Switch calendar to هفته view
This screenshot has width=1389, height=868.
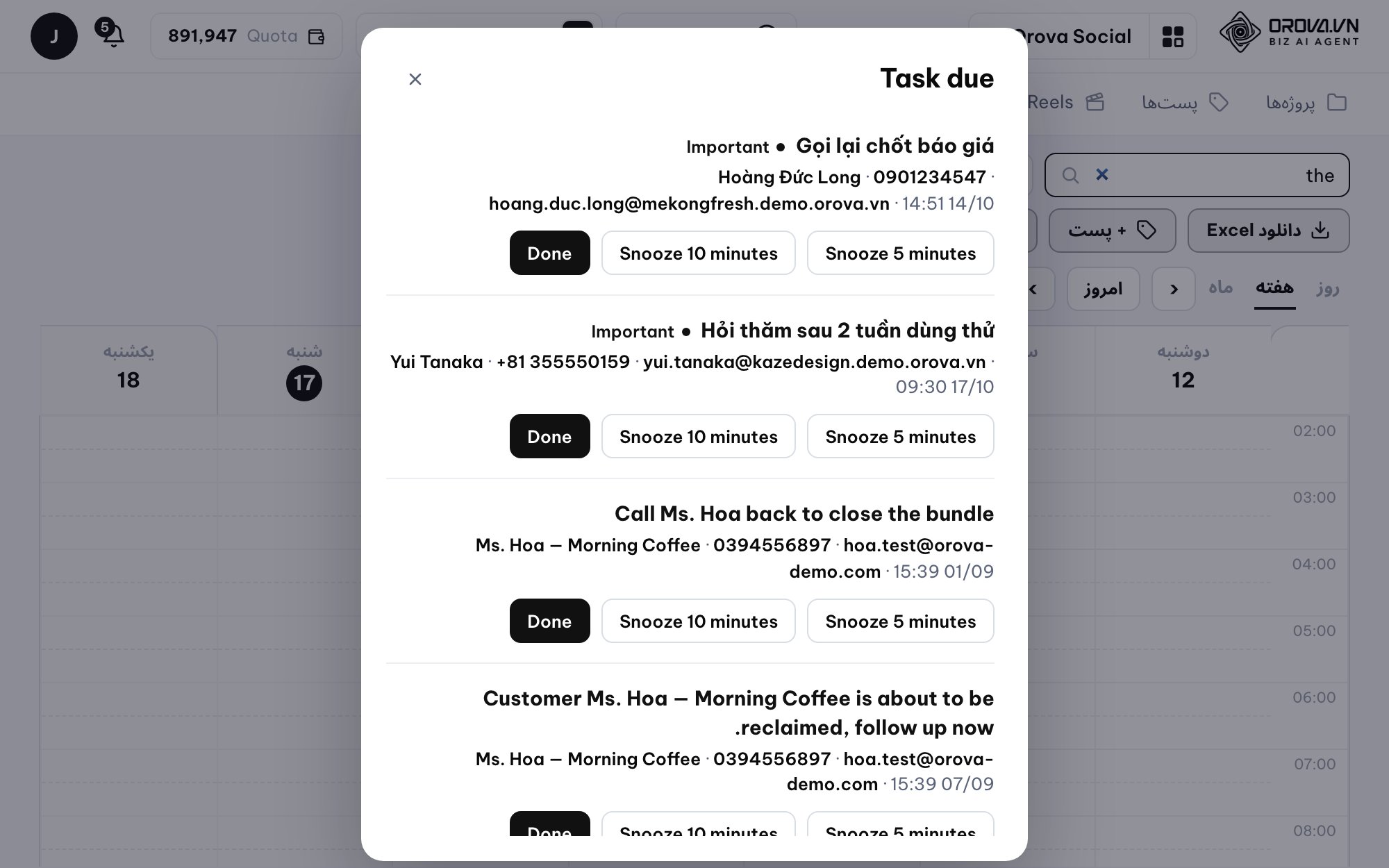tap(1274, 287)
